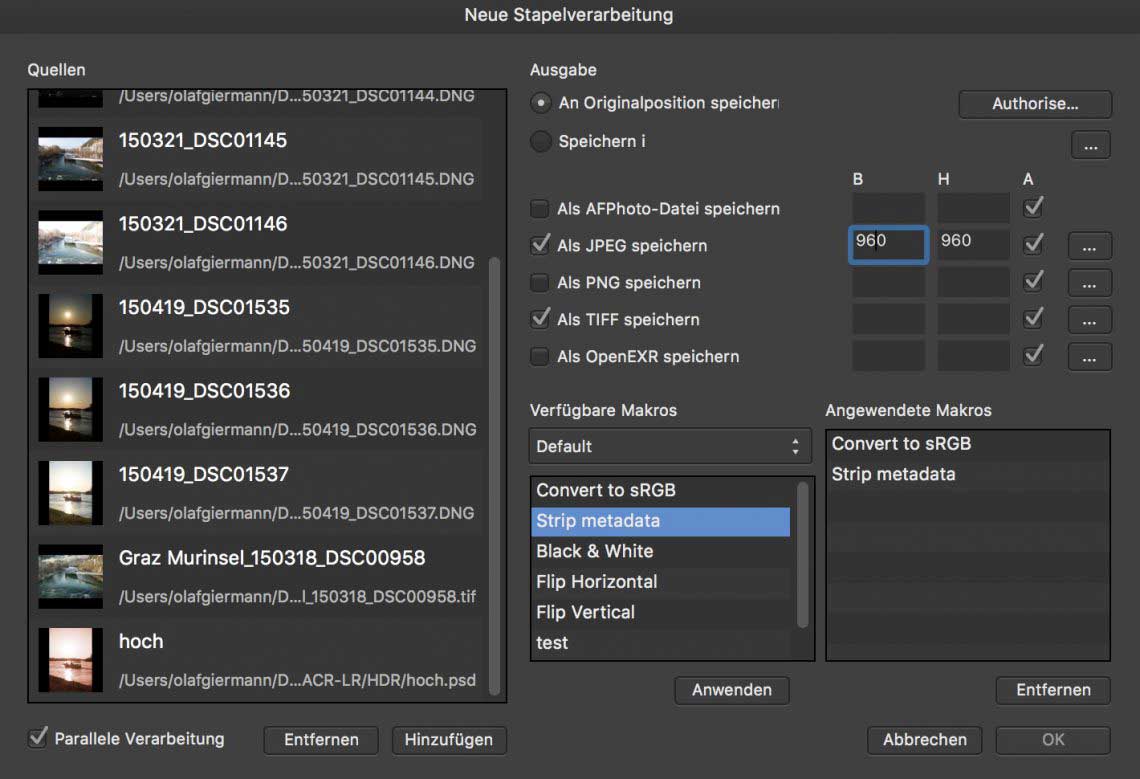Choose Flip Horizontal macro from list
The width and height of the screenshot is (1140, 779).
click(596, 582)
